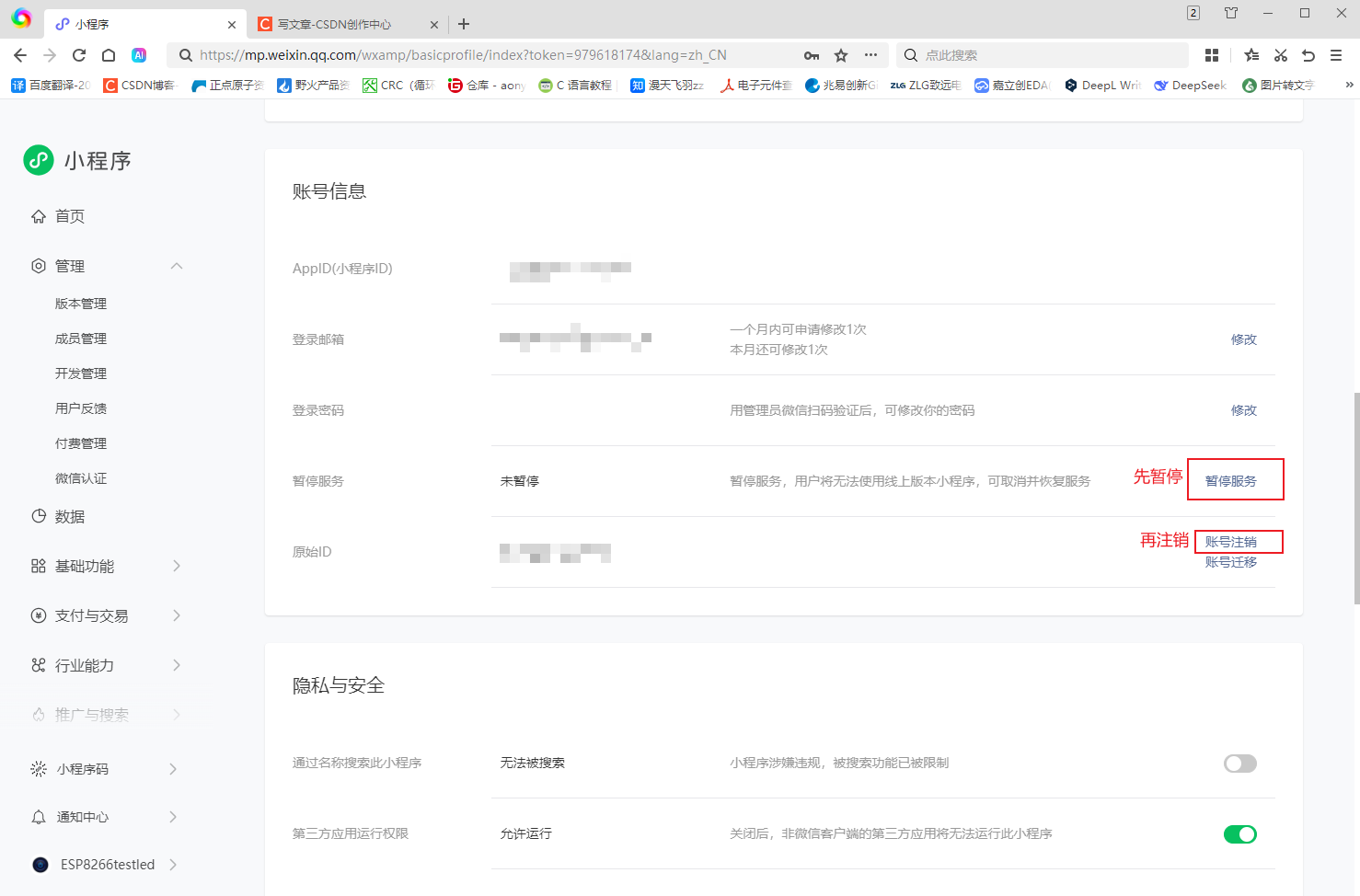Click the saved password key icon
The image size is (1360, 896).
click(x=812, y=55)
